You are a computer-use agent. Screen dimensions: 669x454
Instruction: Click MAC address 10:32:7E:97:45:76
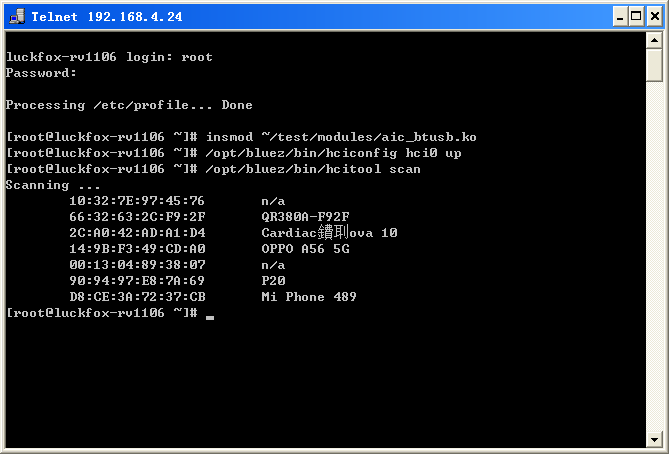137,201
